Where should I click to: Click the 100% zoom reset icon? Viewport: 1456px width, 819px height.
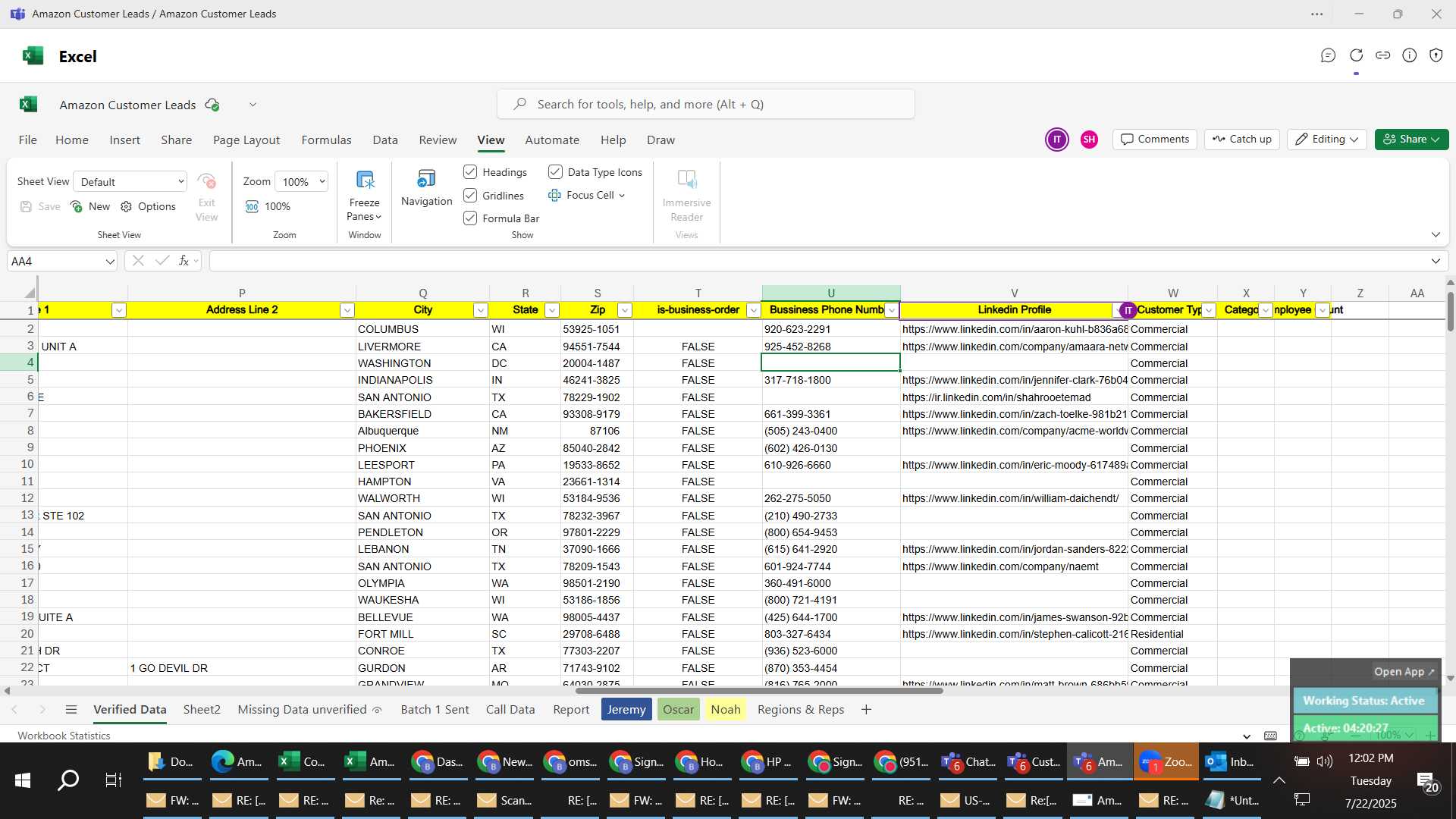[x=252, y=206]
